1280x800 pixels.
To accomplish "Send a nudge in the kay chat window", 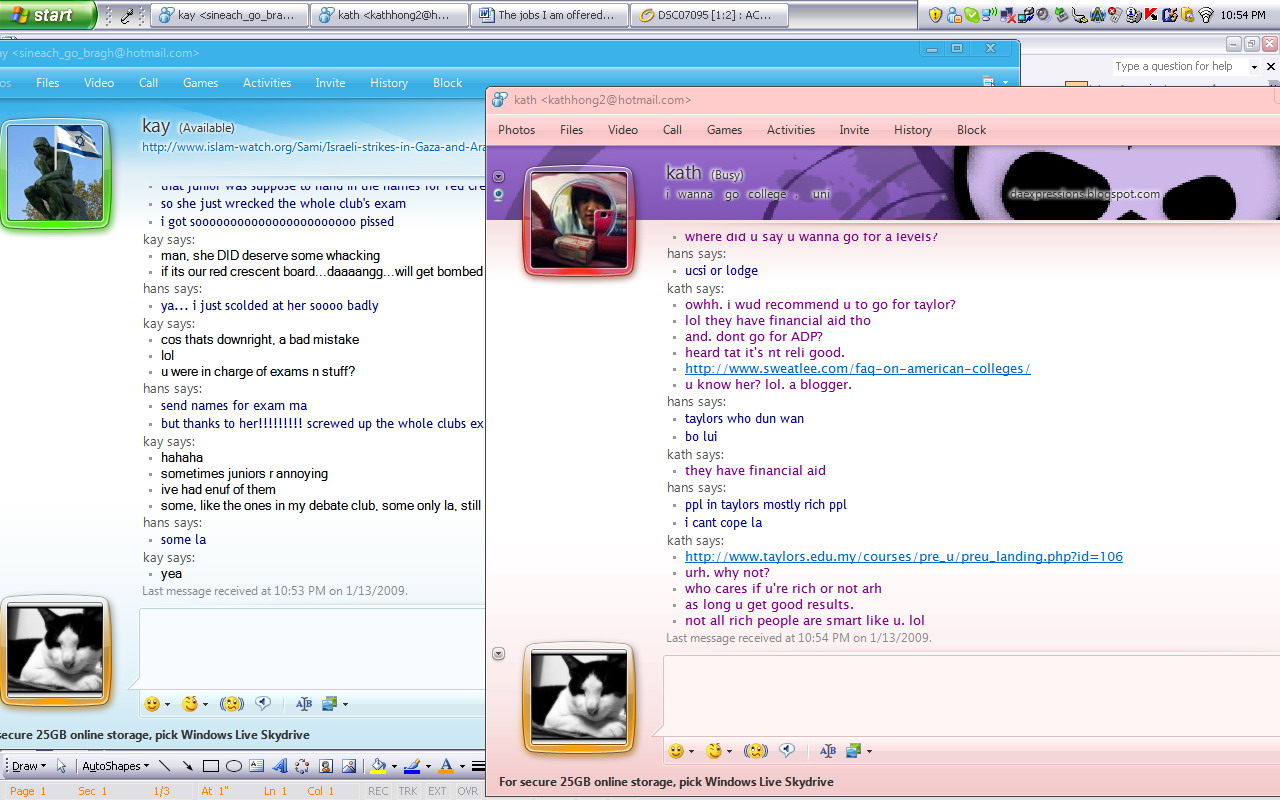I will (232, 704).
